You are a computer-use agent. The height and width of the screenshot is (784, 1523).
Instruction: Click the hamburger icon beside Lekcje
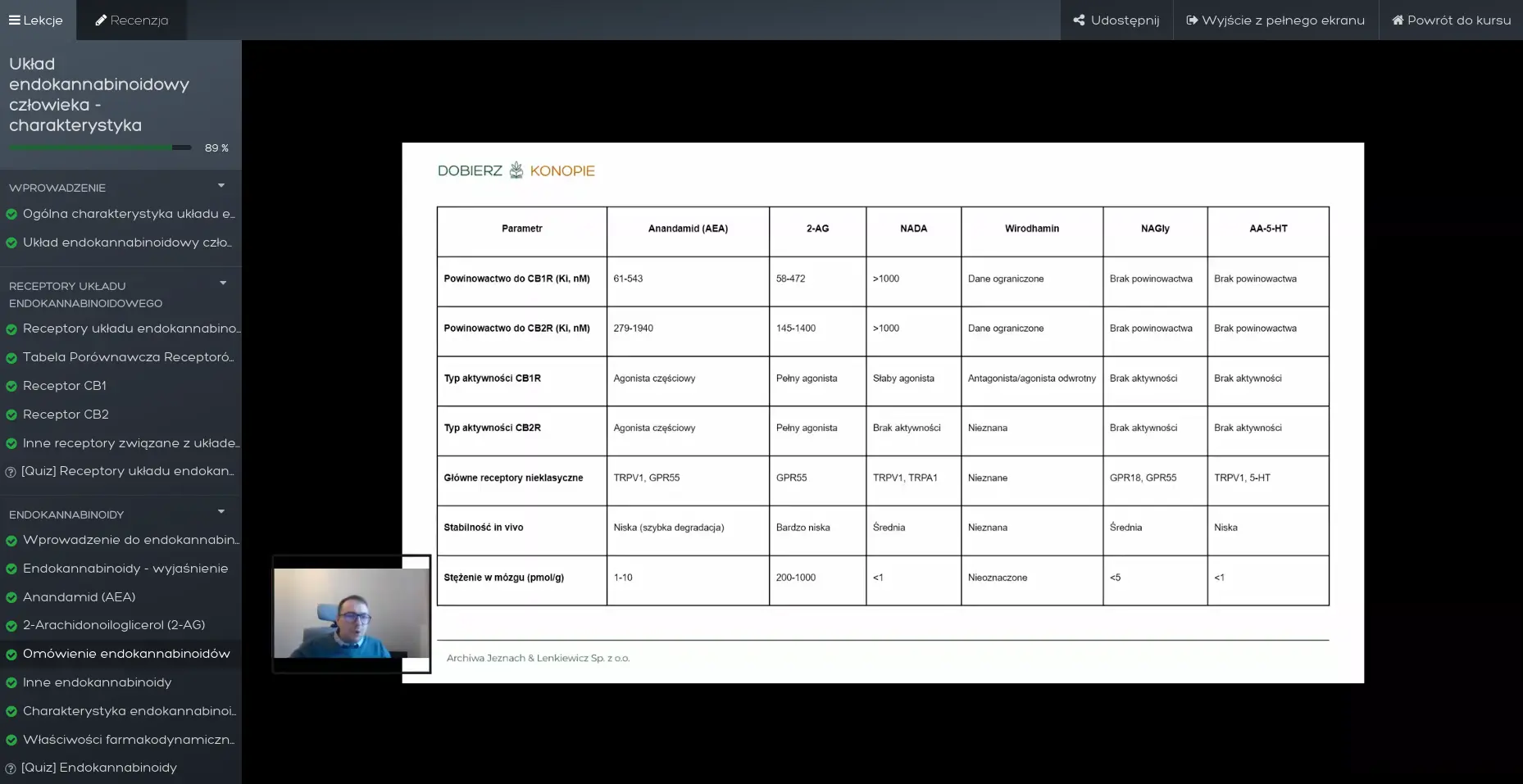15,20
